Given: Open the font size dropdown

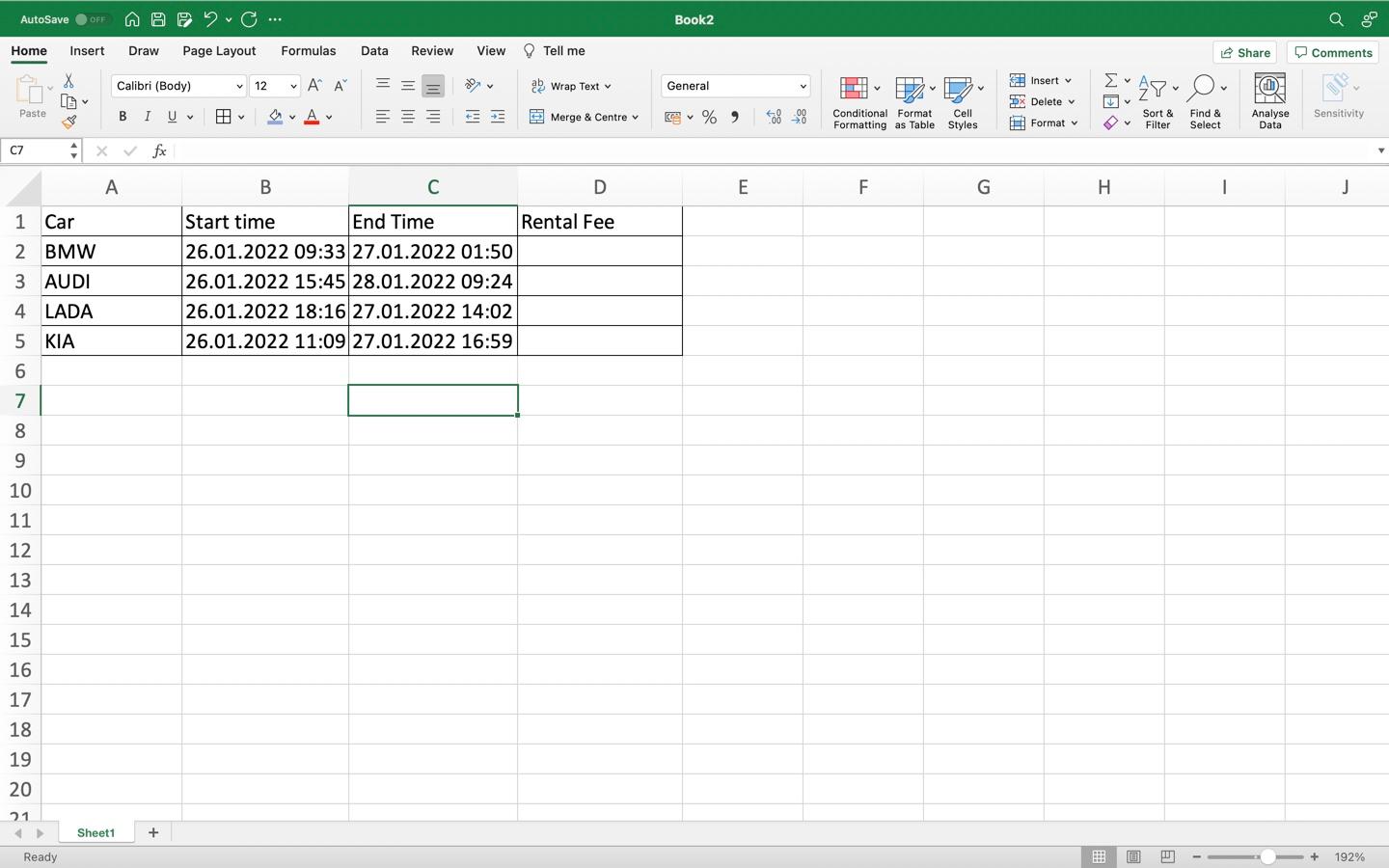Looking at the screenshot, I should (293, 86).
